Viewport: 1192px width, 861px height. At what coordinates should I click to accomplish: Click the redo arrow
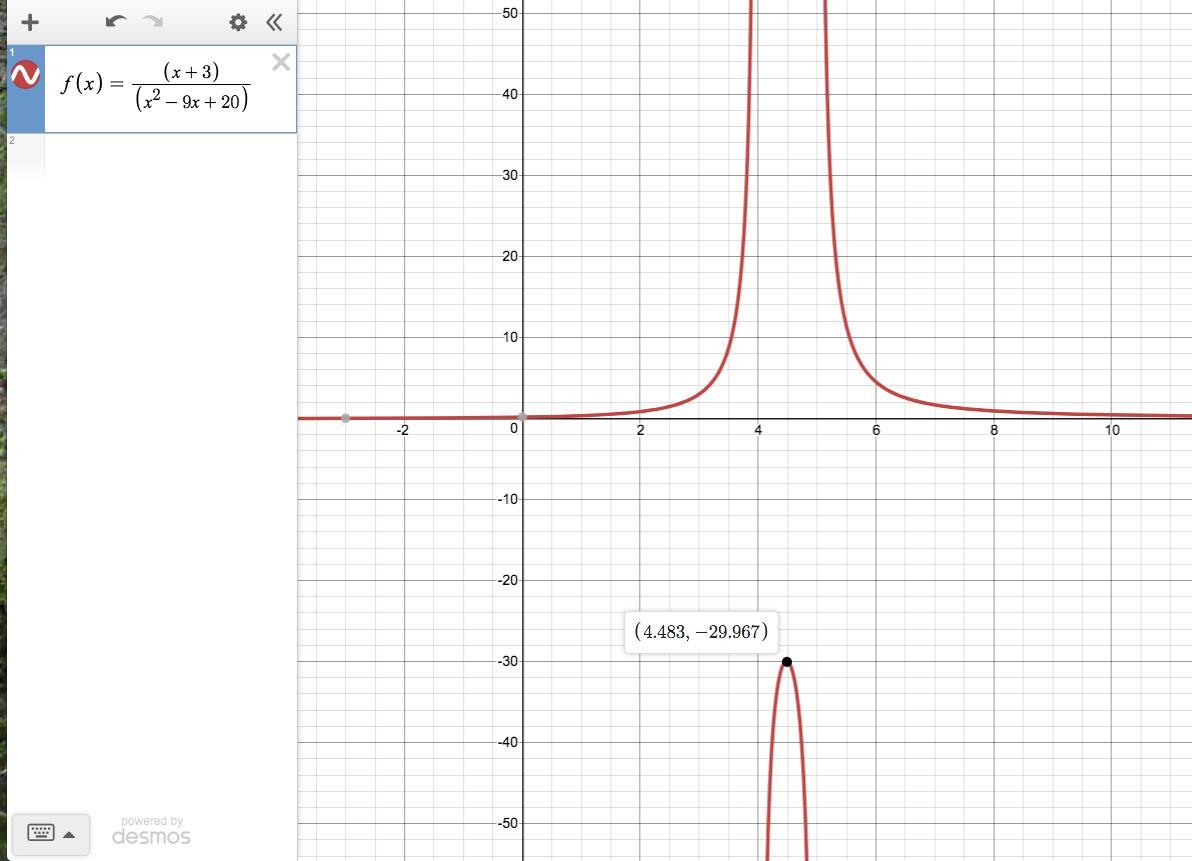coord(153,21)
